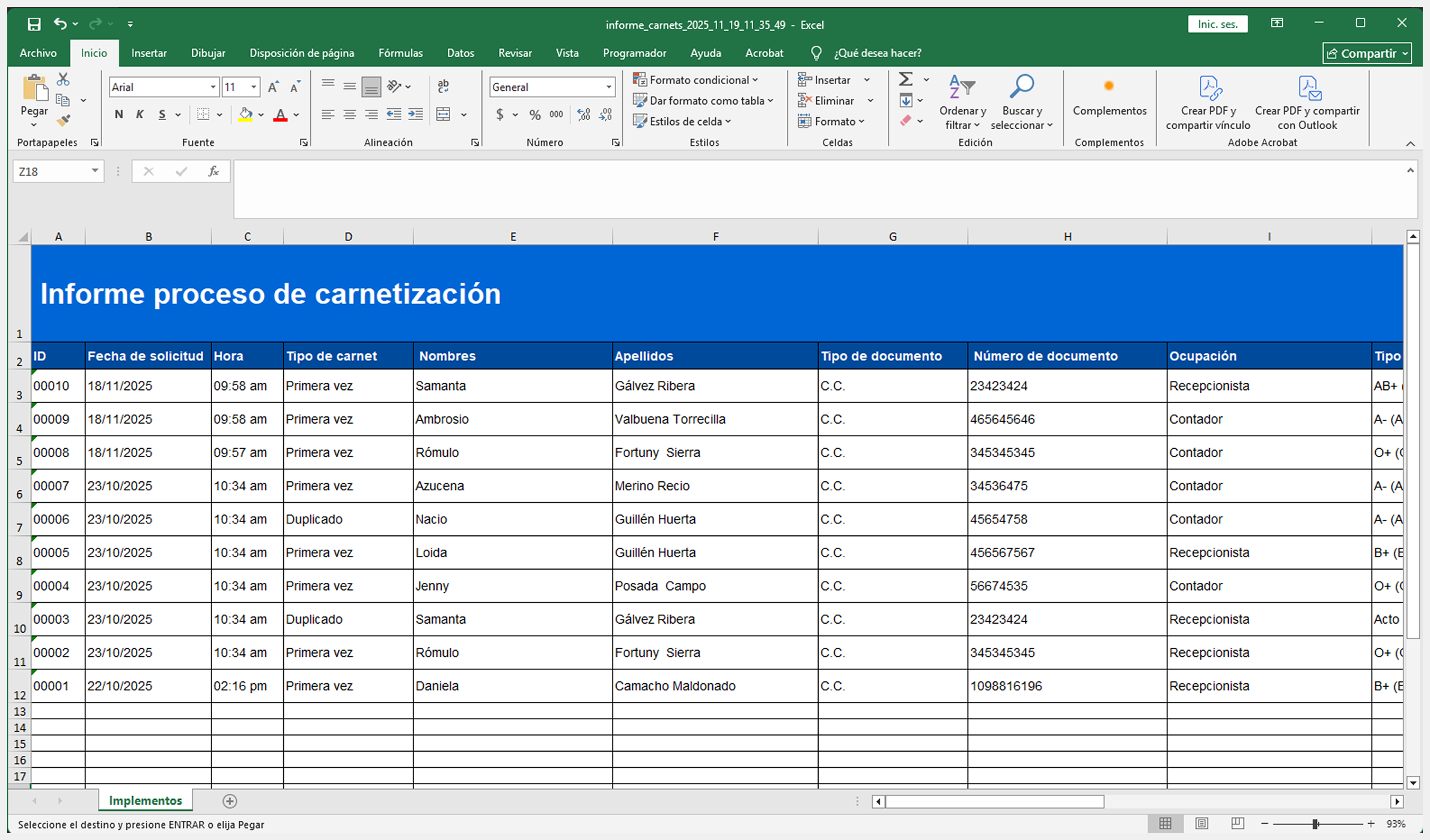Click the Formato de número de contabilidad $ icon

(x=501, y=115)
